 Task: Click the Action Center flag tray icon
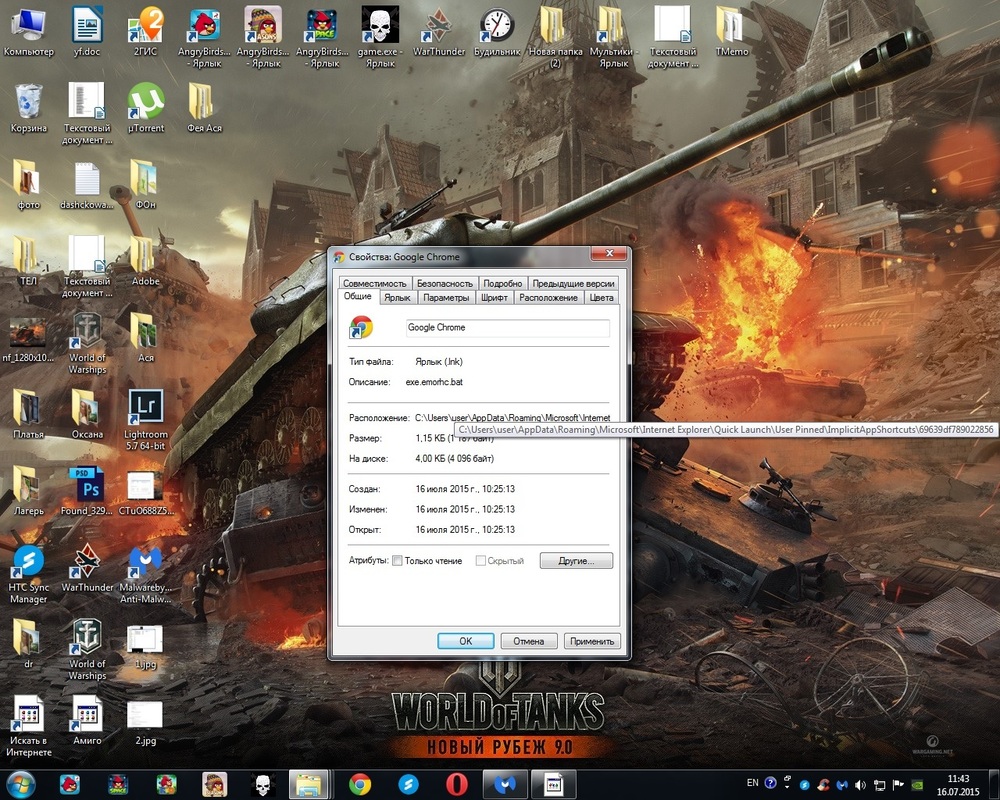coord(898,785)
